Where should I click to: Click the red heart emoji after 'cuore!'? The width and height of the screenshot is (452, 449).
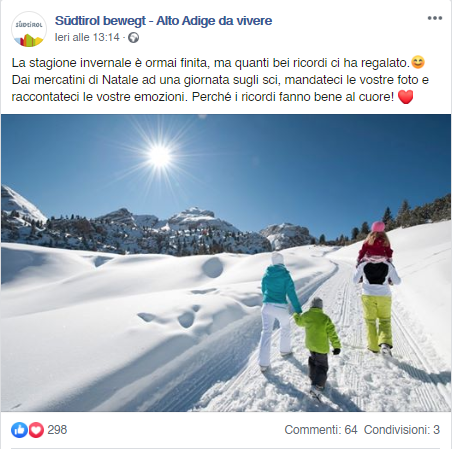[405, 97]
